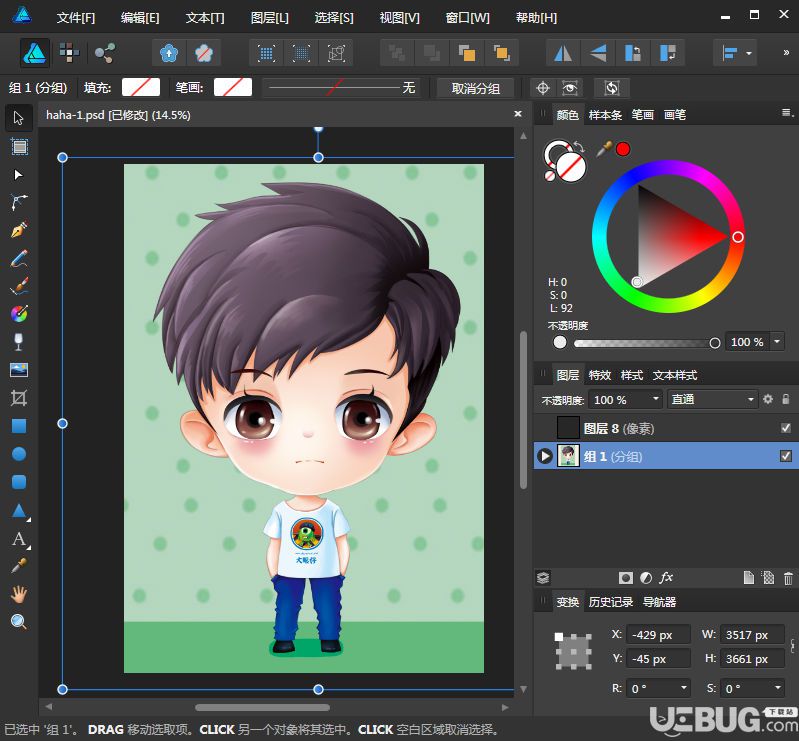Open the 视图[V] menu
The height and width of the screenshot is (741, 799).
point(400,18)
